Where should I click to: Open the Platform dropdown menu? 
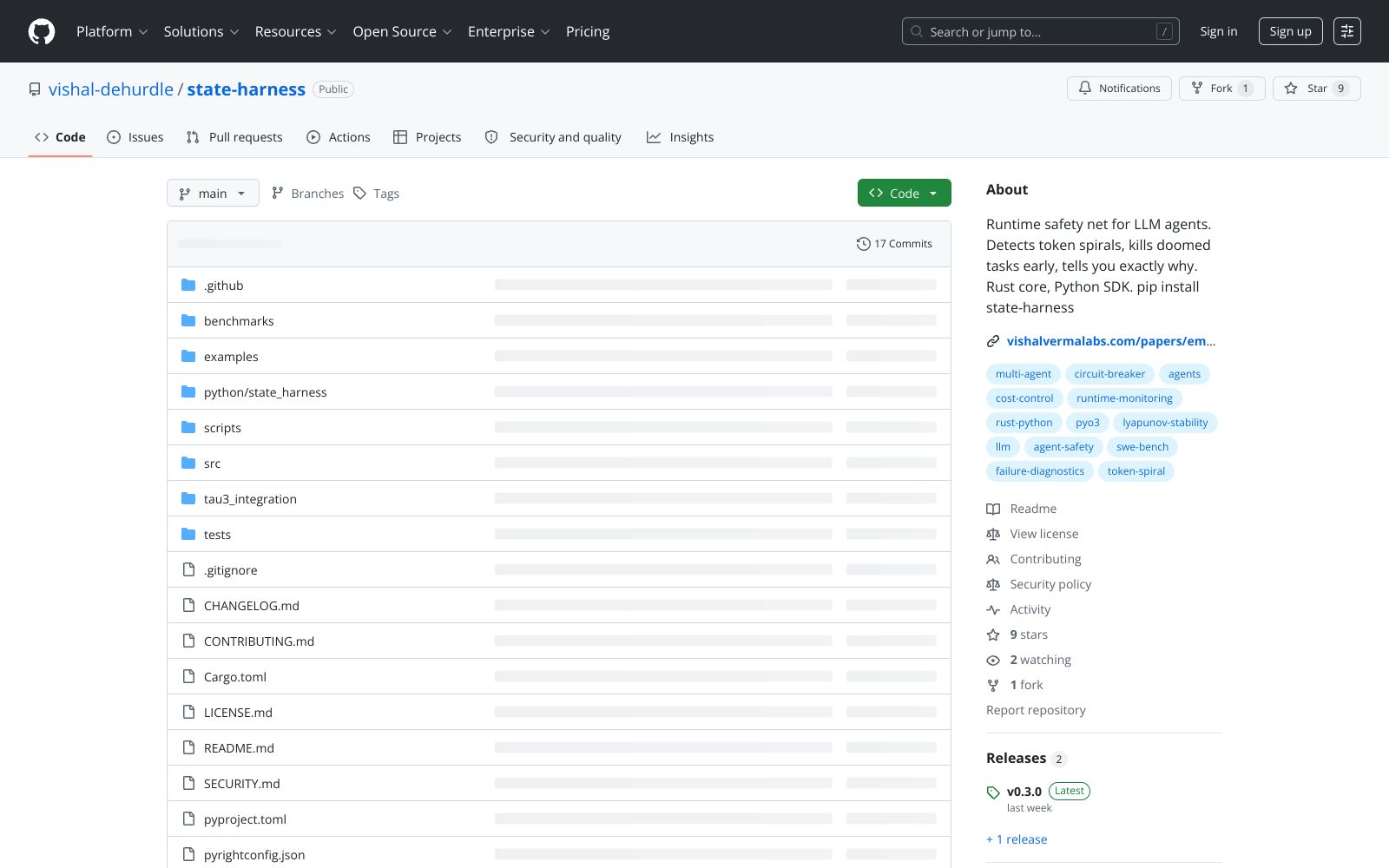[112, 31]
